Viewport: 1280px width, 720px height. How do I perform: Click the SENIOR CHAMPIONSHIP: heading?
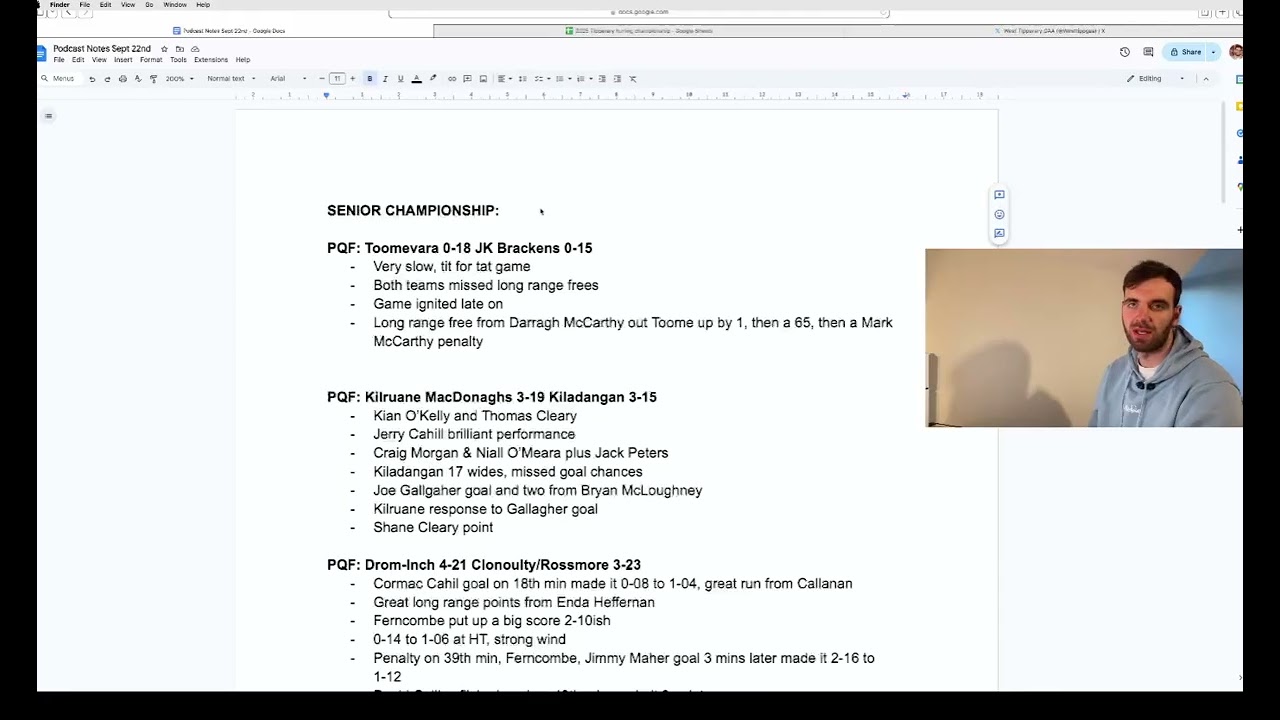point(413,211)
